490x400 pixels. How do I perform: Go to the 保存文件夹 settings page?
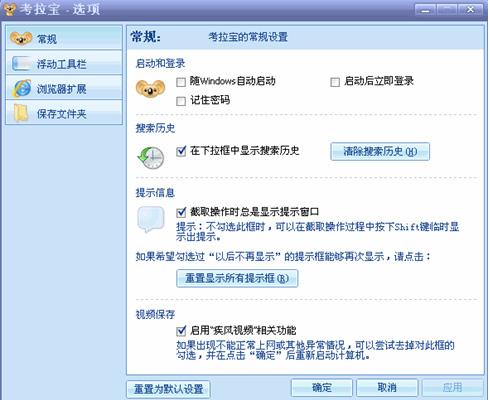coord(64,113)
